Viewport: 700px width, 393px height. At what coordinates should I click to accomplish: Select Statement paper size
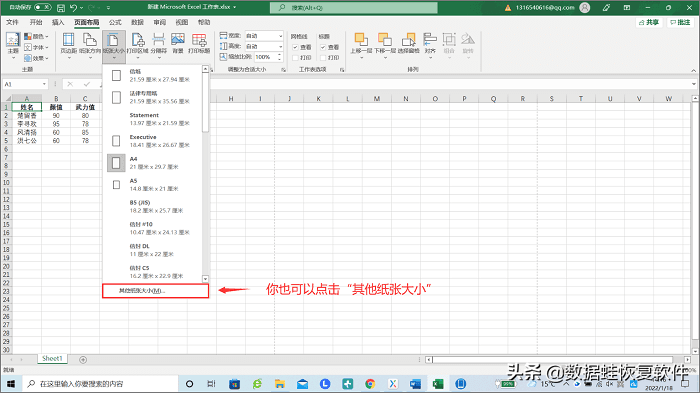[152, 119]
